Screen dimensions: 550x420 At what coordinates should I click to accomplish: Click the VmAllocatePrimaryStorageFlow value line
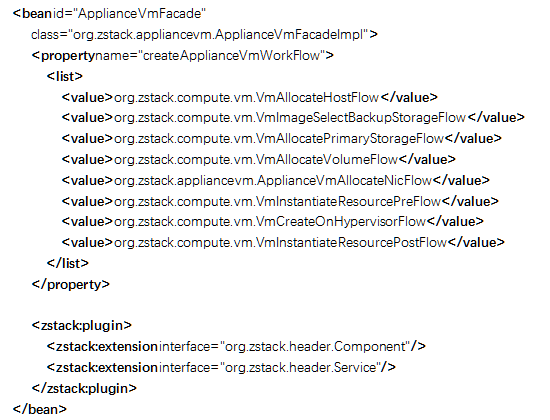pos(282,139)
